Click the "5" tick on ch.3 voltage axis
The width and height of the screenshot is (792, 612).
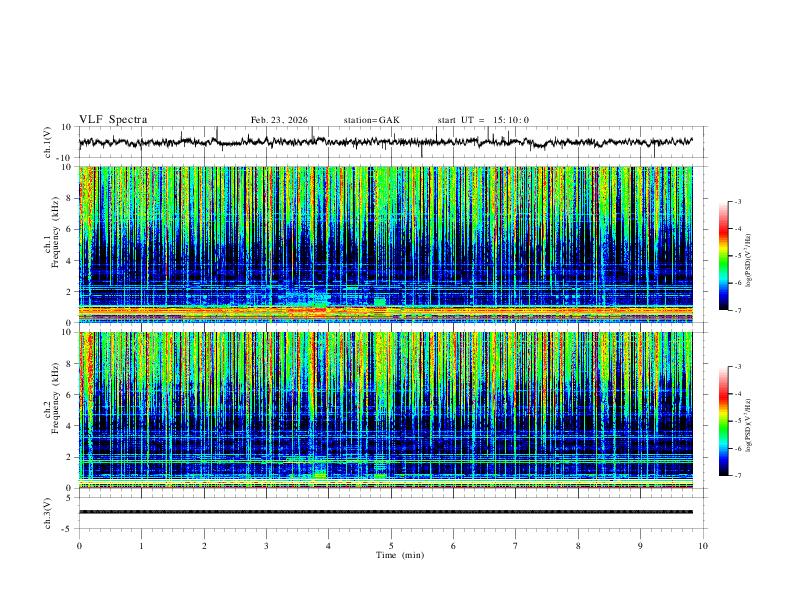coord(69,498)
